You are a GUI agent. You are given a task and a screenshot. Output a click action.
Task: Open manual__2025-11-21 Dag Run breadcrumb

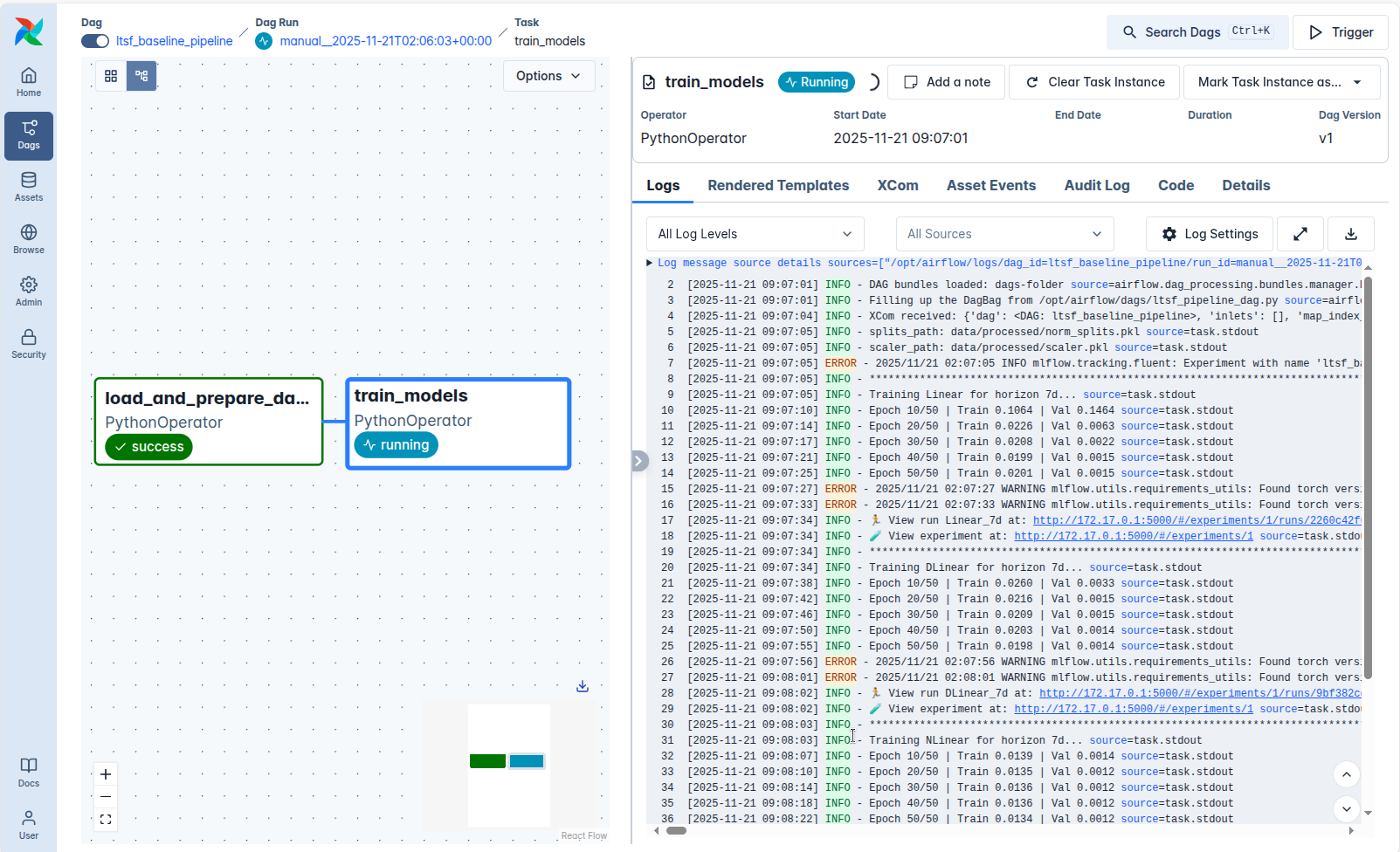386,41
